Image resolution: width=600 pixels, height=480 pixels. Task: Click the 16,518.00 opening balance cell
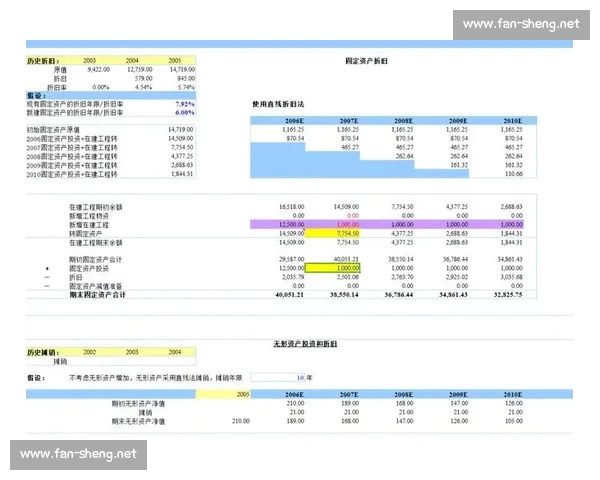coord(292,207)
